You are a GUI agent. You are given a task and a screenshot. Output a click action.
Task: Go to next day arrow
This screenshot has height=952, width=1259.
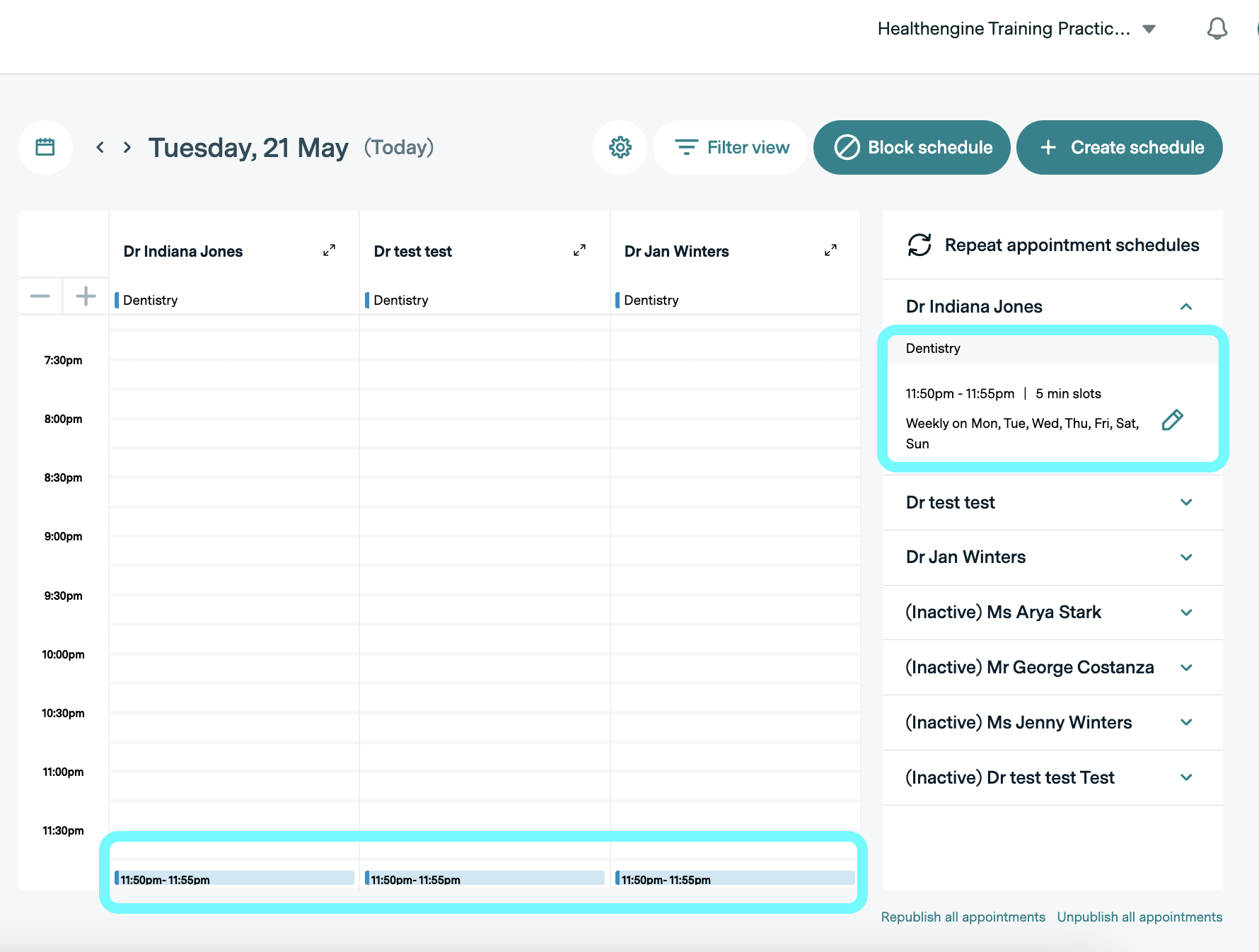pos(127,147)
